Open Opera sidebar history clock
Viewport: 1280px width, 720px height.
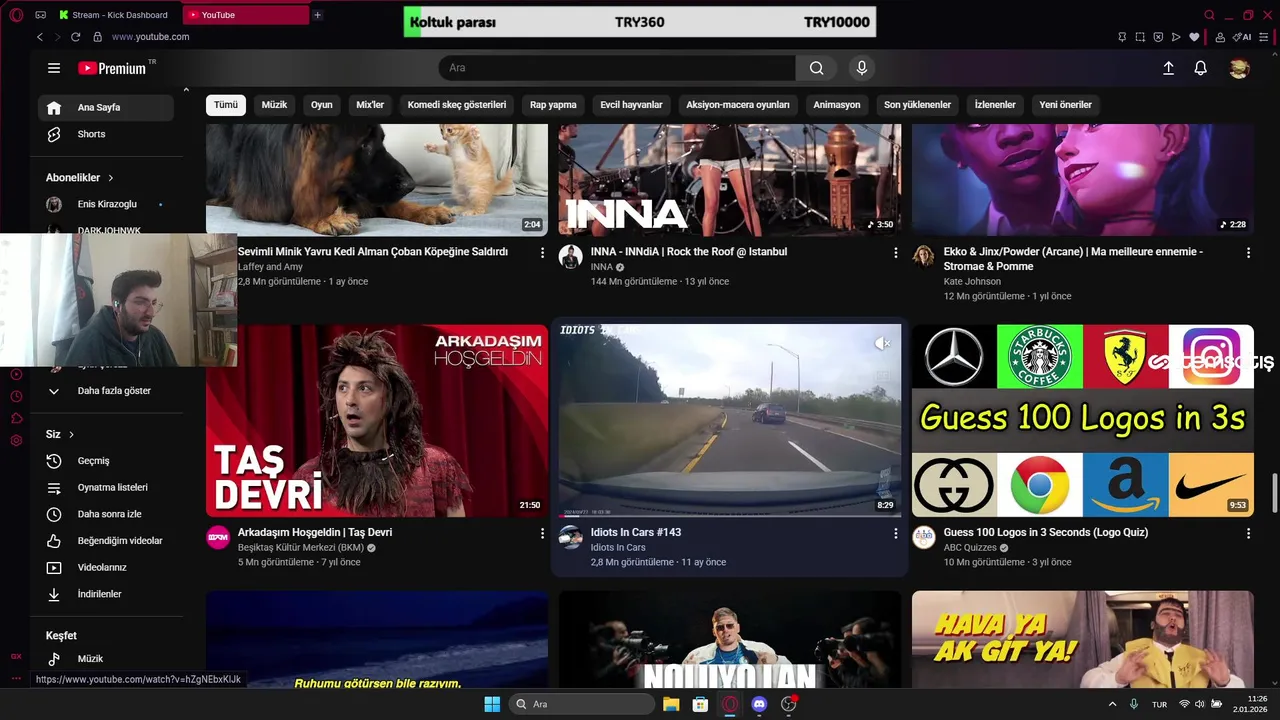click(x=16, y=396)
